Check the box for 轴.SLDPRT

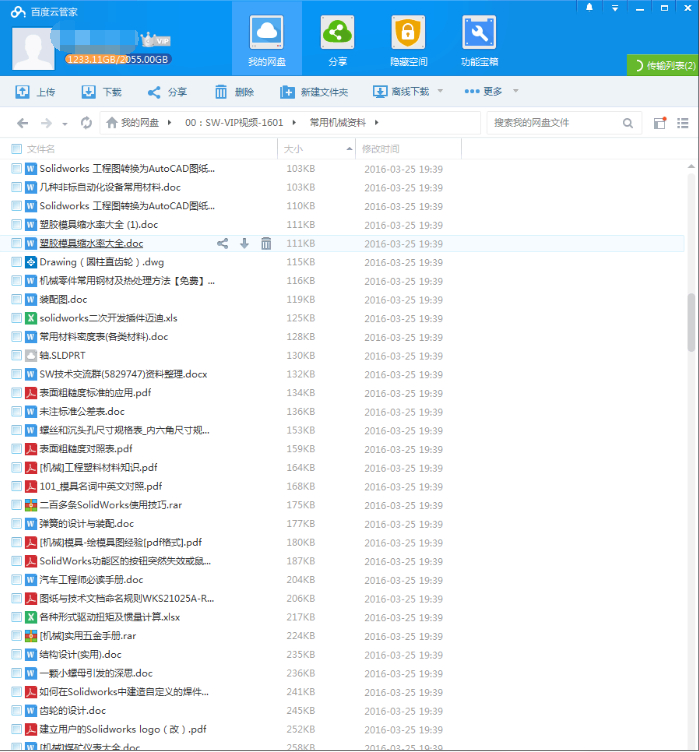[x=16, y=355]
